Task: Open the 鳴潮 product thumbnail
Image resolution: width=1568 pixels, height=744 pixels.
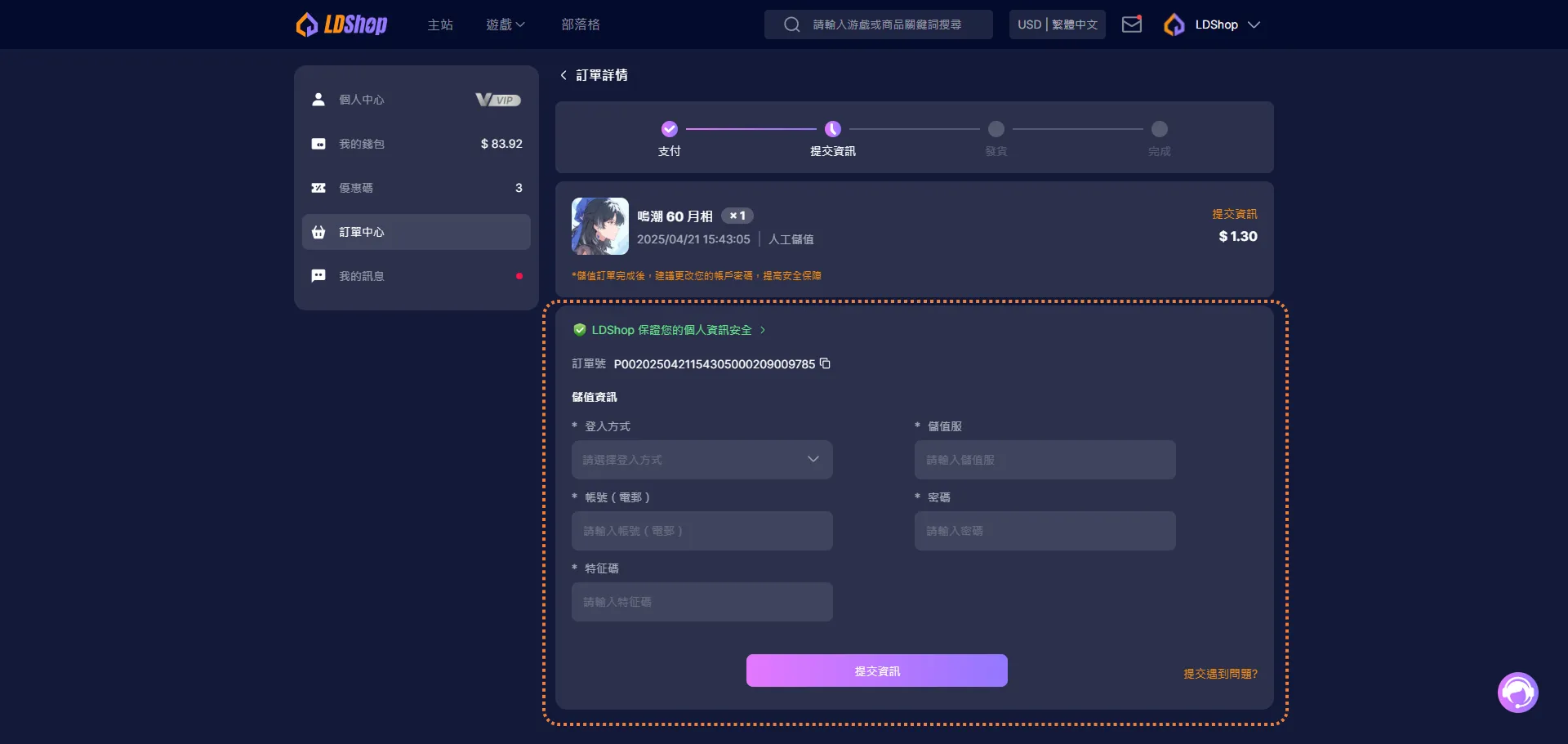Action: (x=600, y=226)
